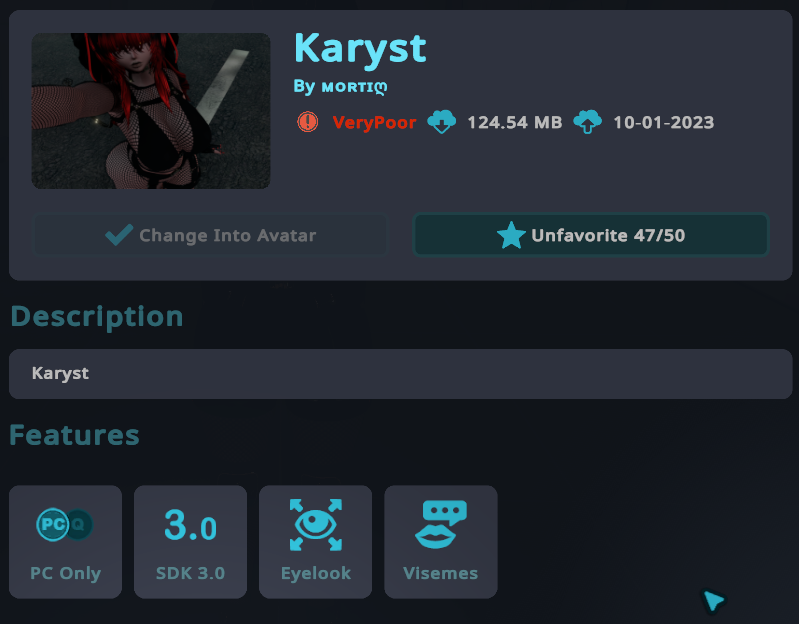Click the VeryPoor performance rating text

[x=374, y=123]
